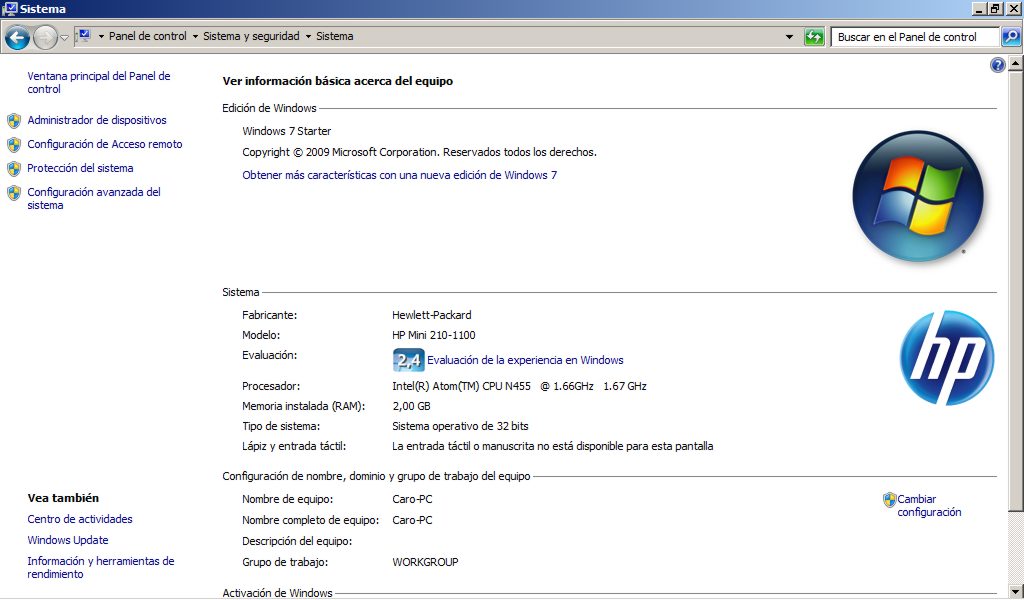
Task: Open Ventana principal del Panel de control
Action: [99, 82]
